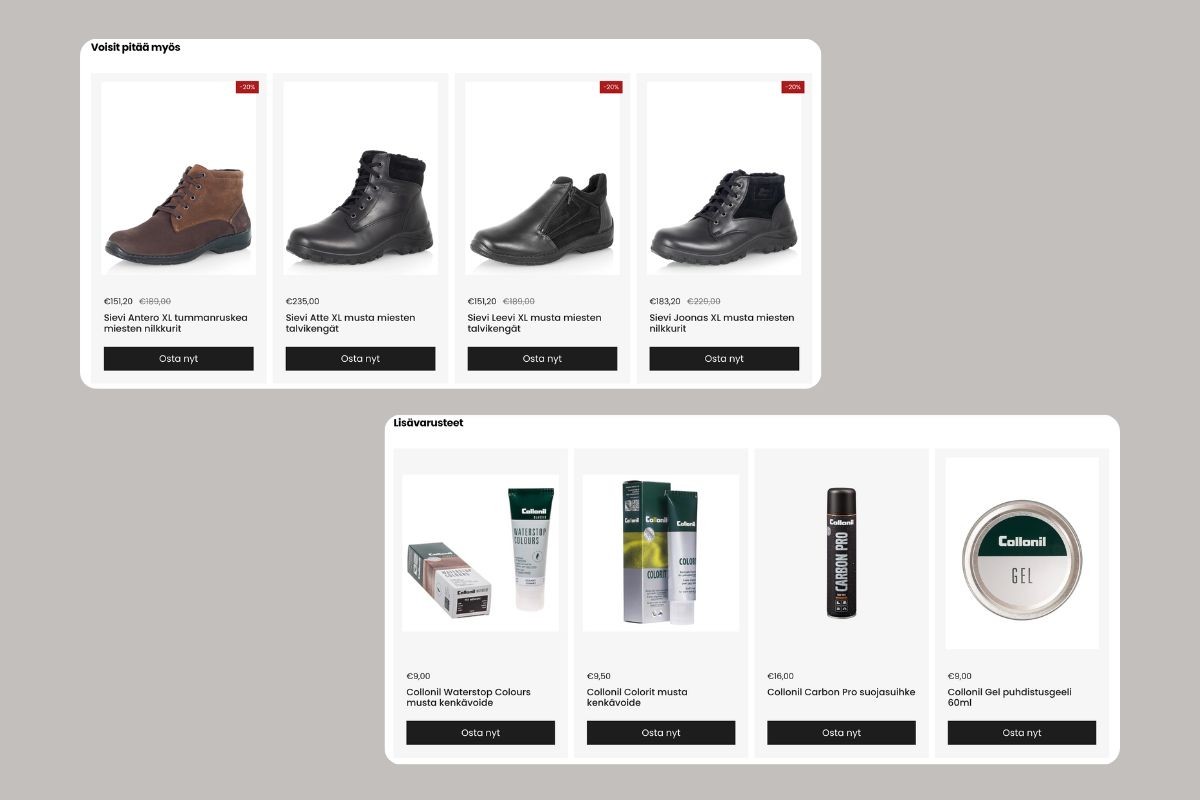Buy Sievi Joonas XL with Osta nyt
The height and width of the screenshot is (800, 1200).
[724, 359]
